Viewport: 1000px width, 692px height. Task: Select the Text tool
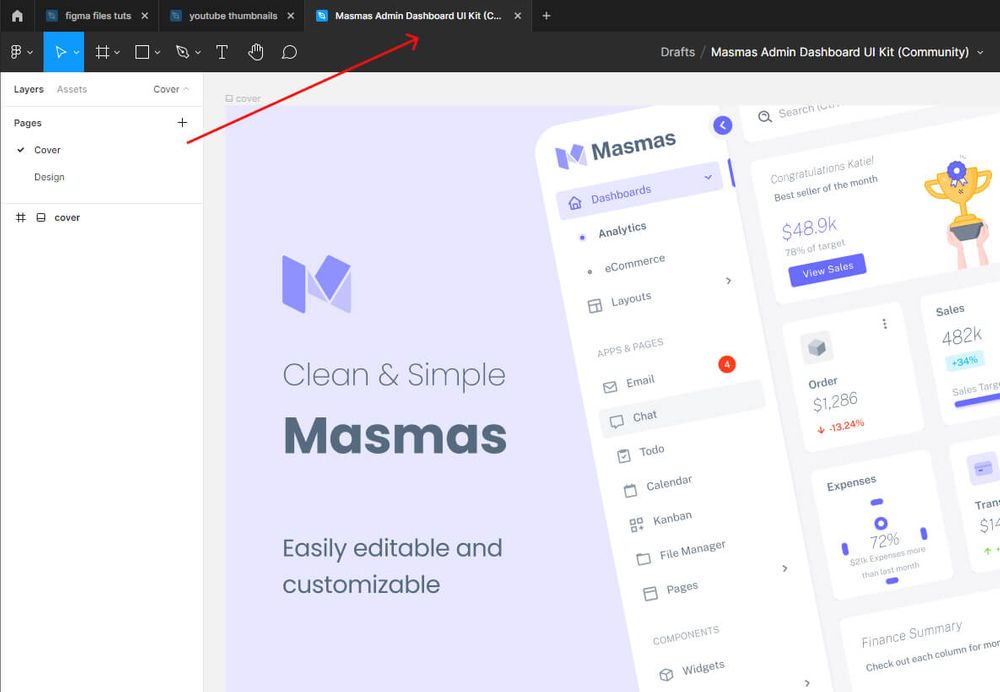(x=221, y=51)
